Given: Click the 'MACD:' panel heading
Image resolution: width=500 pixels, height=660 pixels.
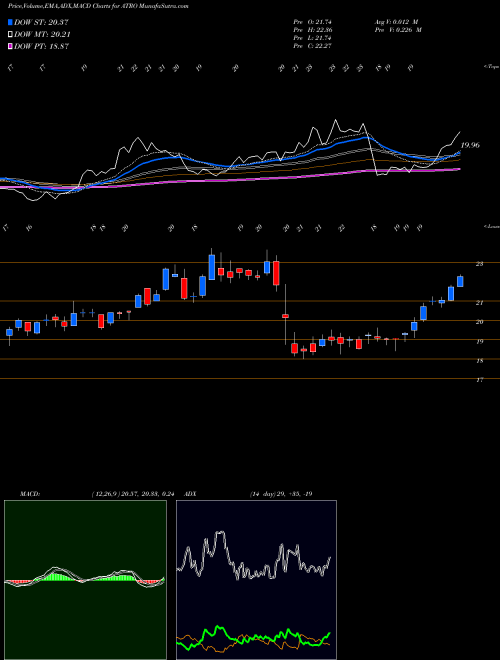Looking at the screenshot, I should tap(29, 494).
